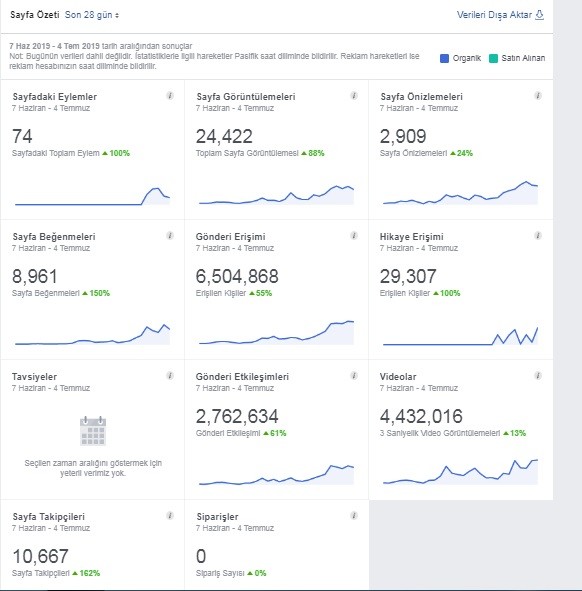Open info icon for Tavsiyeler card
Viewport: 582px width, 591px height.
pyautogui.click(x=170, y=376)
